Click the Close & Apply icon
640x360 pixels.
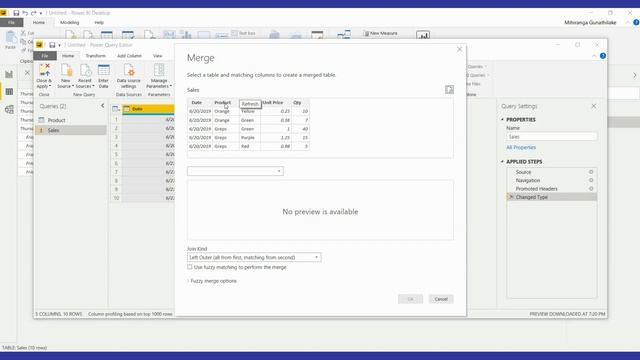click(x=44, y=76)
